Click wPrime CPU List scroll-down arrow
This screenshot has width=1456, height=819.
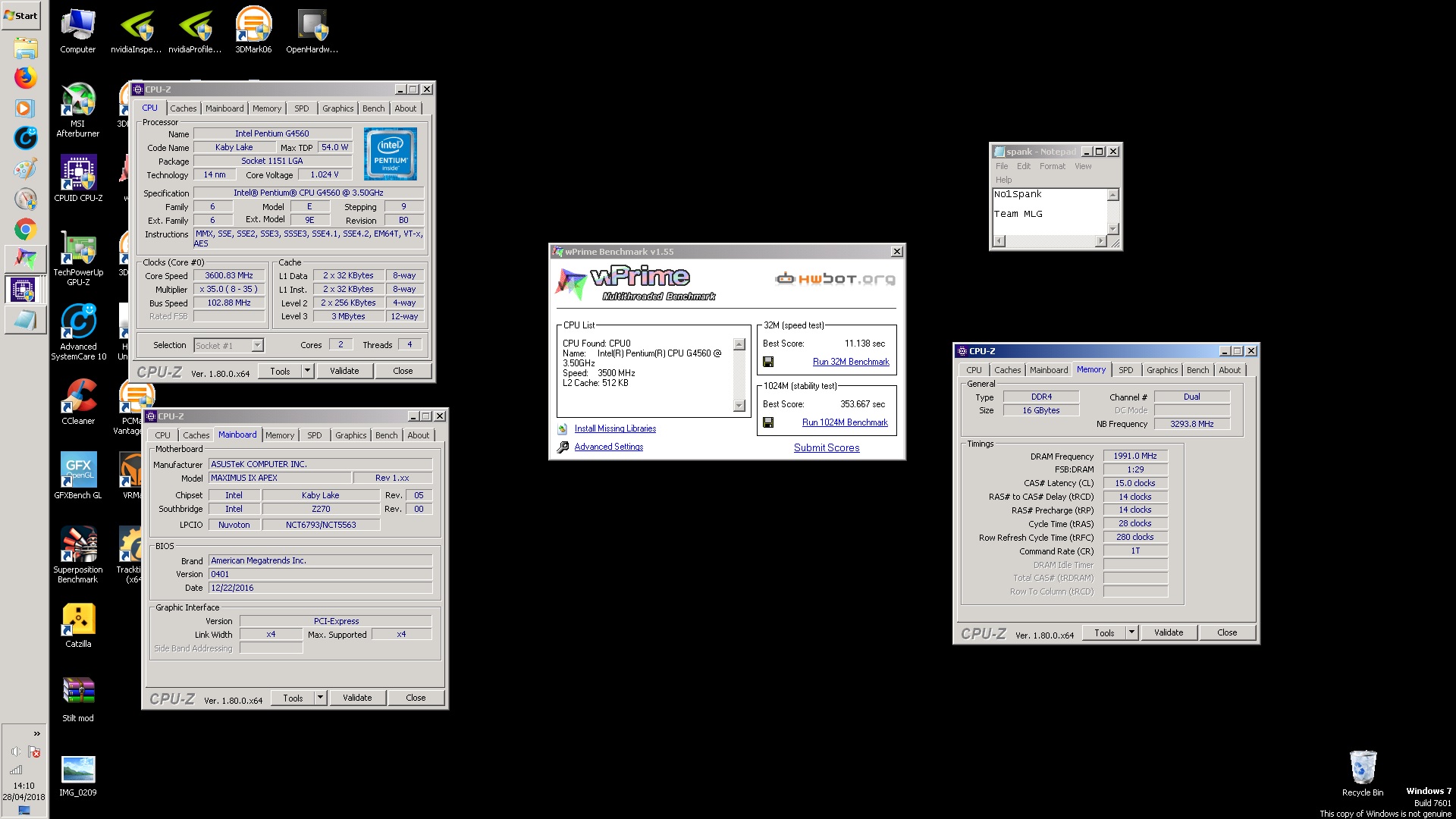tap(739, 406)
